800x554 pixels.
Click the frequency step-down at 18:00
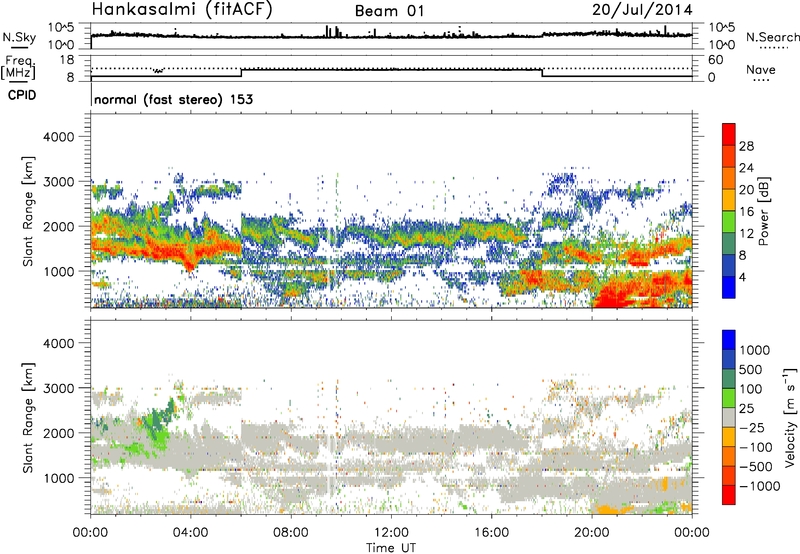click(x=542, y=73)
